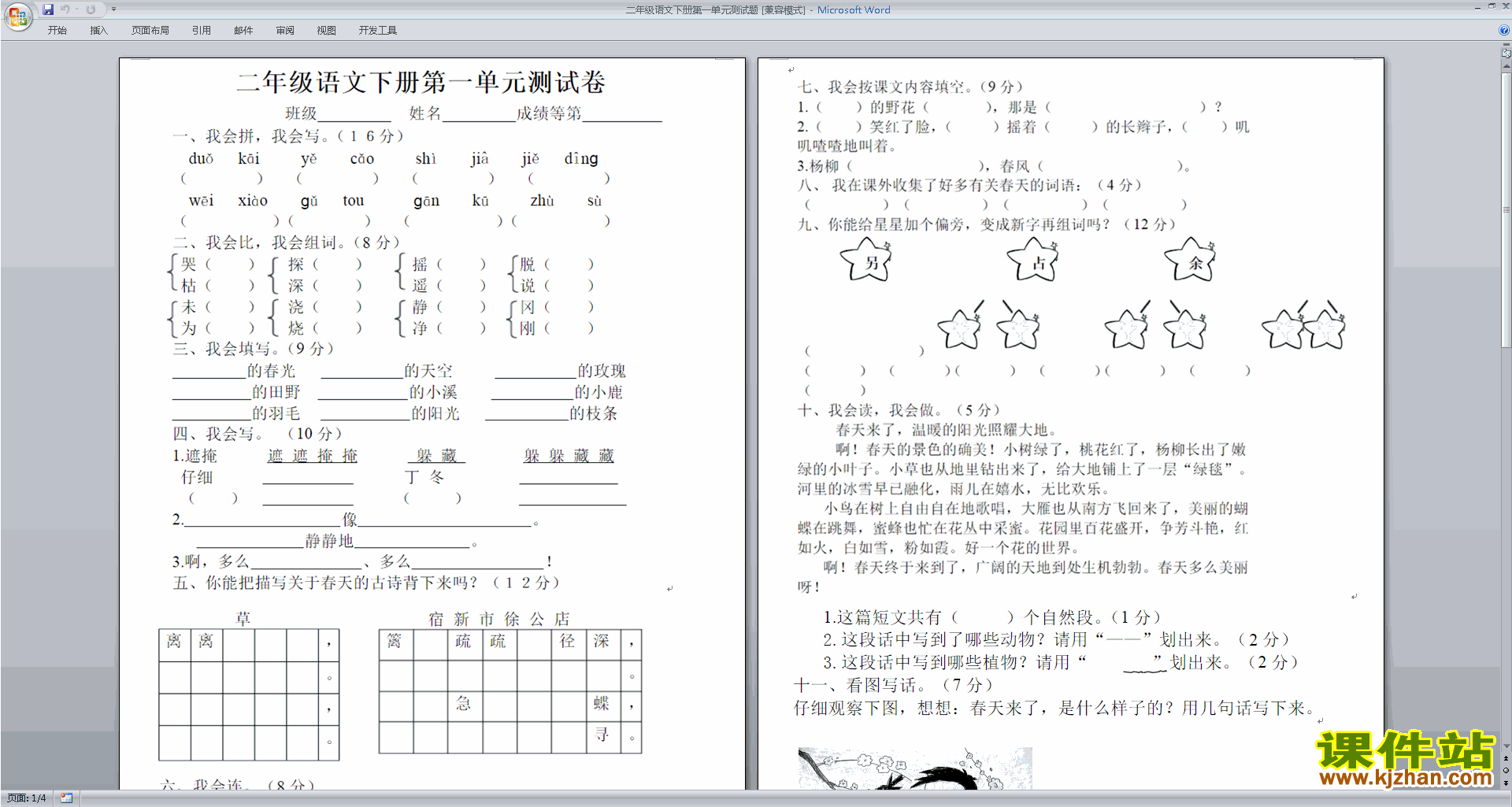Click the star containing 占
The image size is (1512, 807).
click(x=1033, y=260)
